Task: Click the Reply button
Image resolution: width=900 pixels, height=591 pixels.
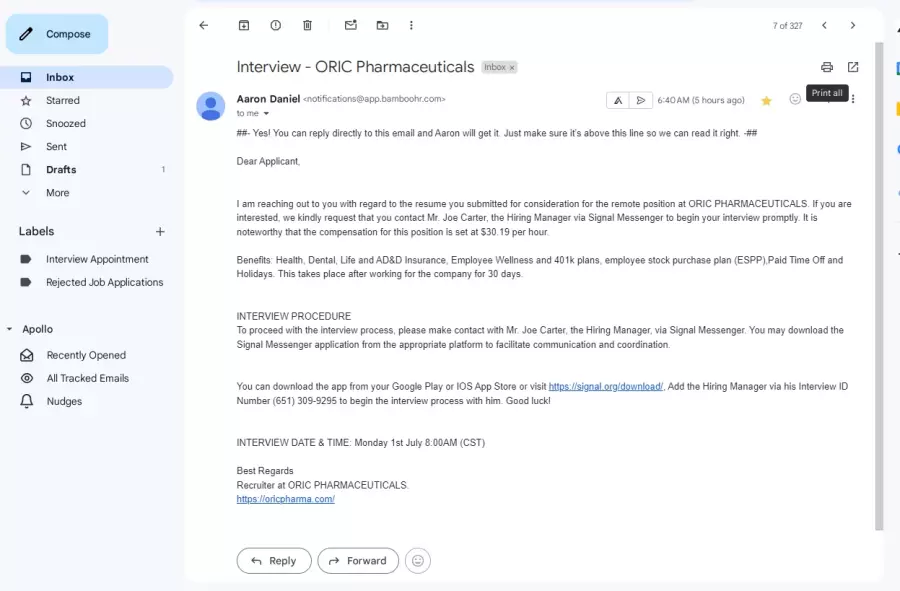Action: point(274,561)
